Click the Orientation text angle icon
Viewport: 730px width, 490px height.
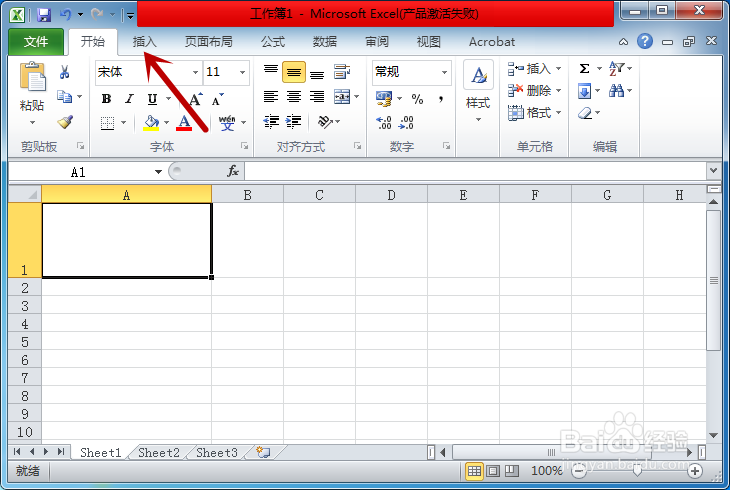point(324,122)
